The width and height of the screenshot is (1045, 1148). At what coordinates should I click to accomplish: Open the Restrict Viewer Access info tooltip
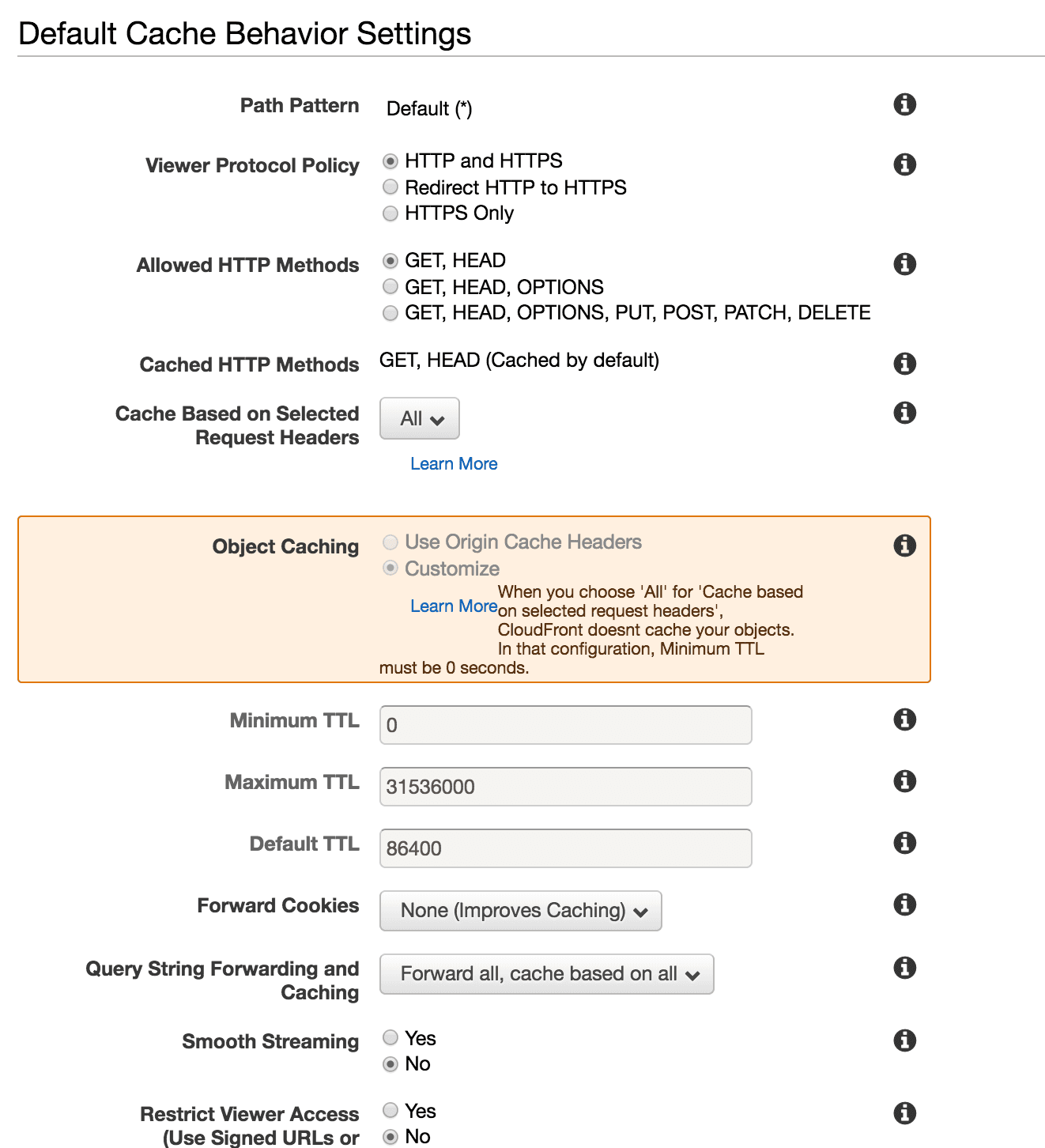point(904,1112)
